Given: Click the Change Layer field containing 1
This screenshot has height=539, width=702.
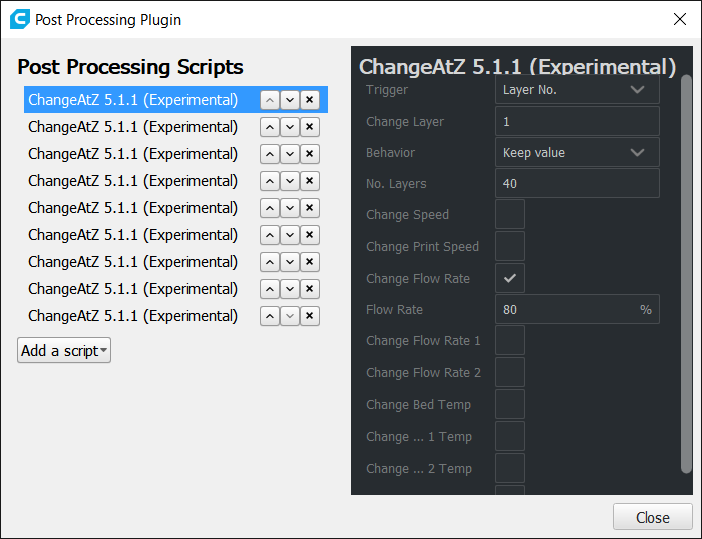Looking at the screenshot, I should click(577, 121).
